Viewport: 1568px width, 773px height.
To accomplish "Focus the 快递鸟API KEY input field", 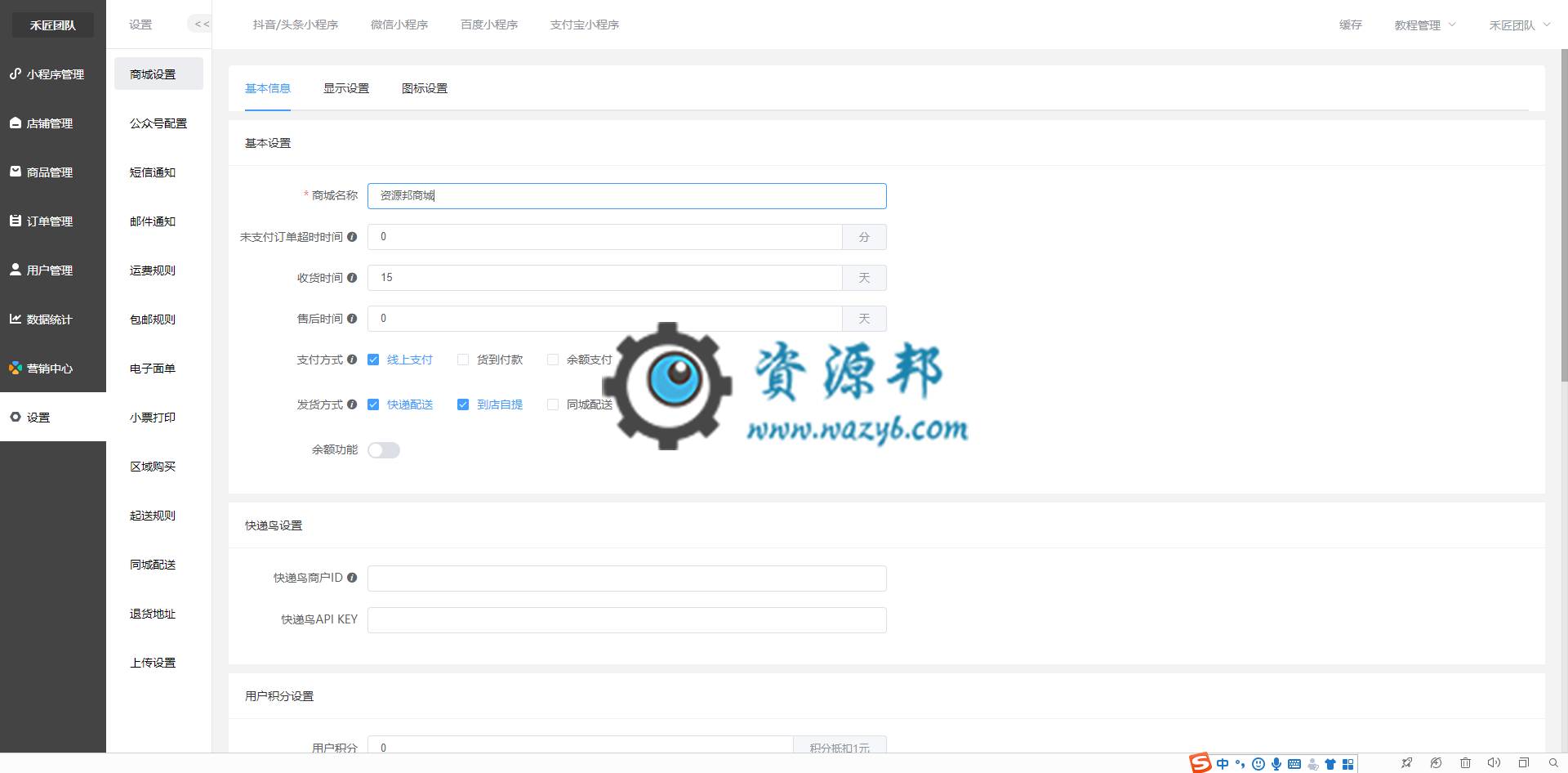I will pyautogui.click(x=626, y=620).
